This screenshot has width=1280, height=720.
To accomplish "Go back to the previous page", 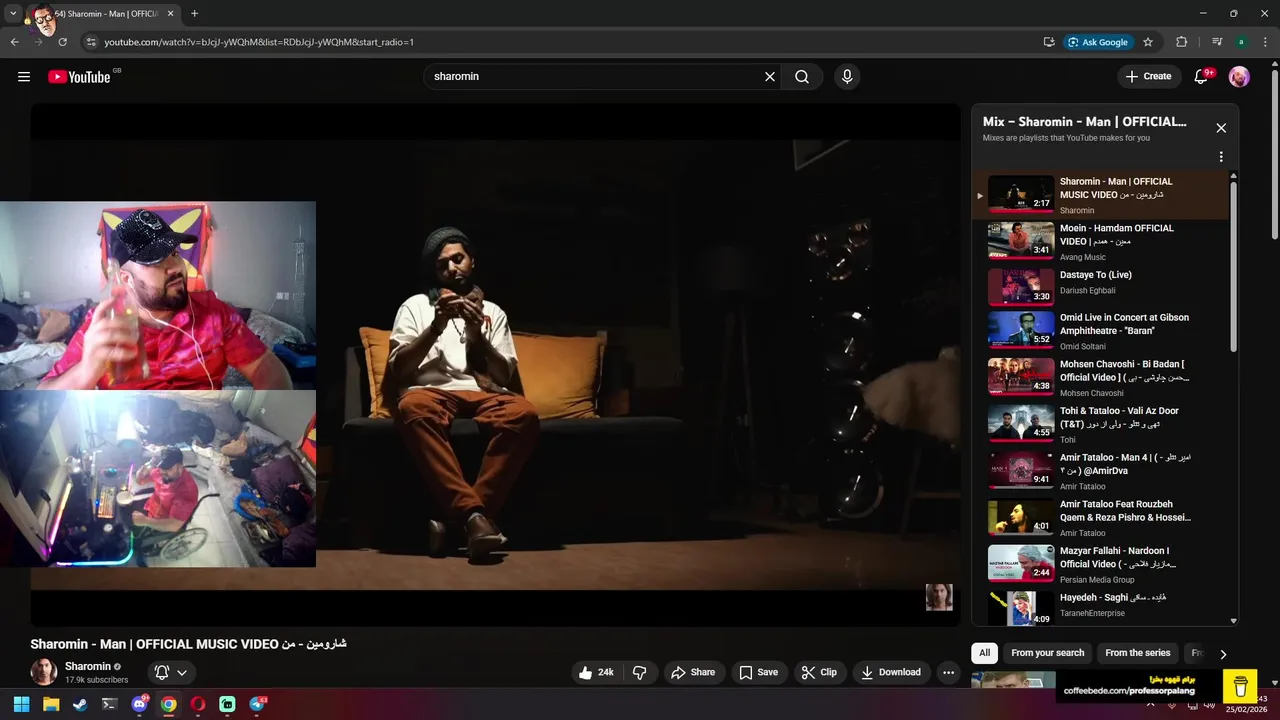I will [x=14, y=42].
